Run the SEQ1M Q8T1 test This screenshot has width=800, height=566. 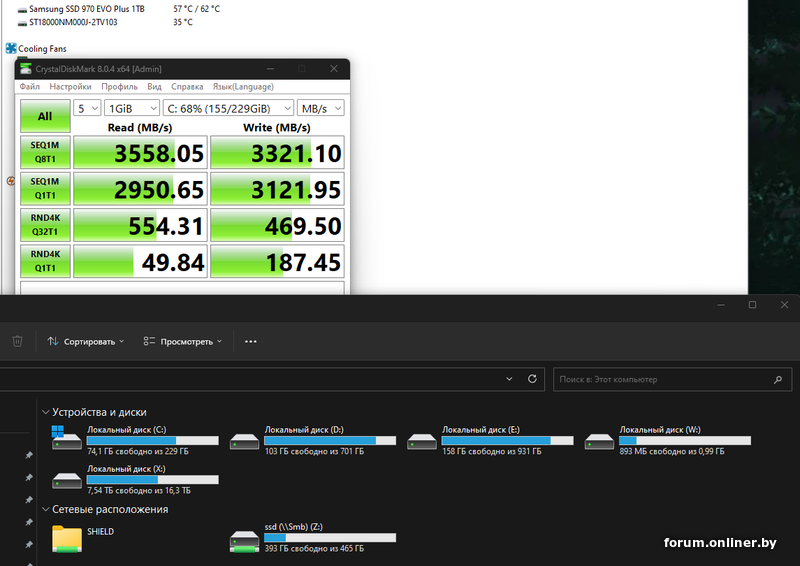[45, 152]
